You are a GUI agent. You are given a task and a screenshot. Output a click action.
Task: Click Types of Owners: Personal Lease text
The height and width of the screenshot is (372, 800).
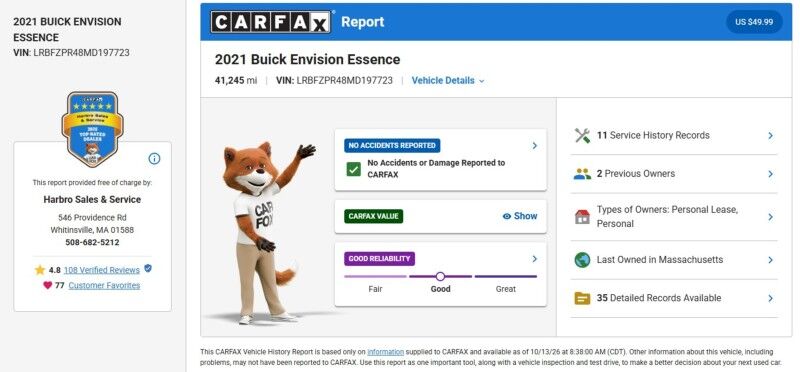pos(667,216)
